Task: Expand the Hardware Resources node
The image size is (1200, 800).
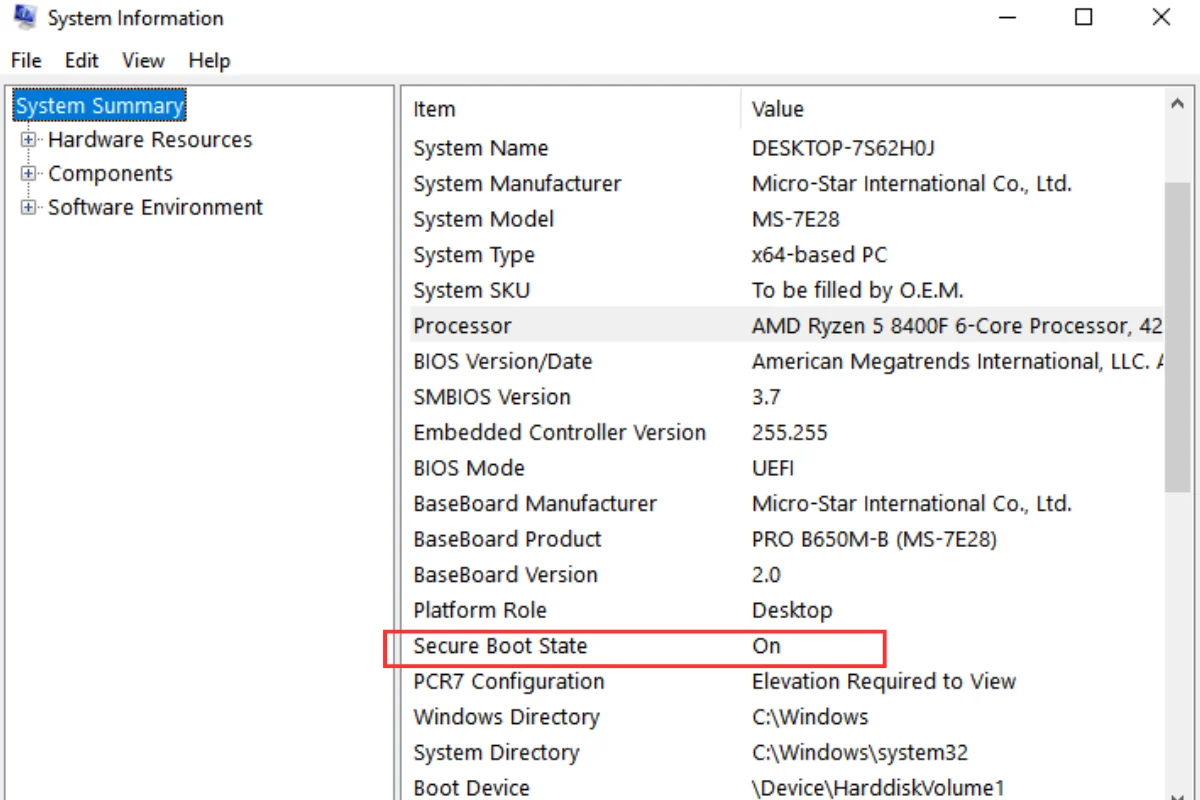Action: (x=29, y=140)
